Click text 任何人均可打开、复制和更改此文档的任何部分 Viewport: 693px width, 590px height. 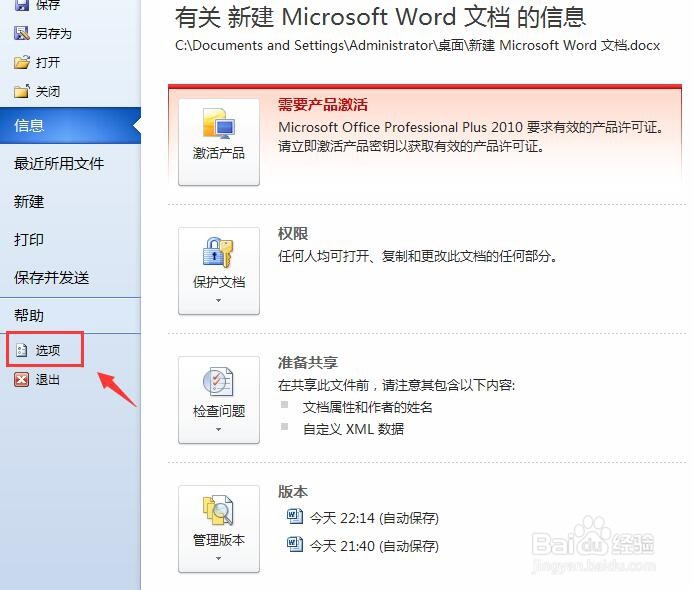tap(418, 256)
